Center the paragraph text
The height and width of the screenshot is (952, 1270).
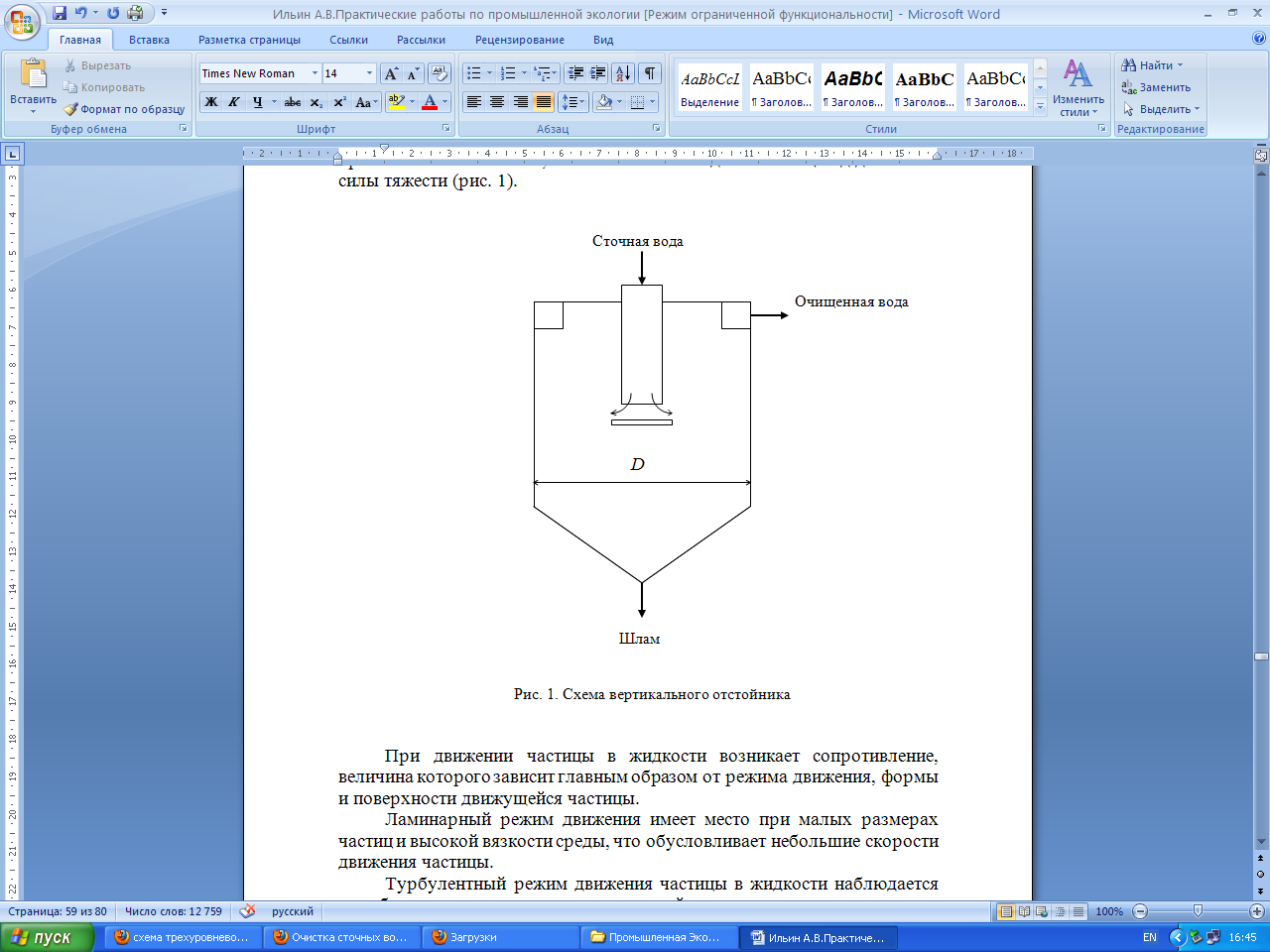497,102
